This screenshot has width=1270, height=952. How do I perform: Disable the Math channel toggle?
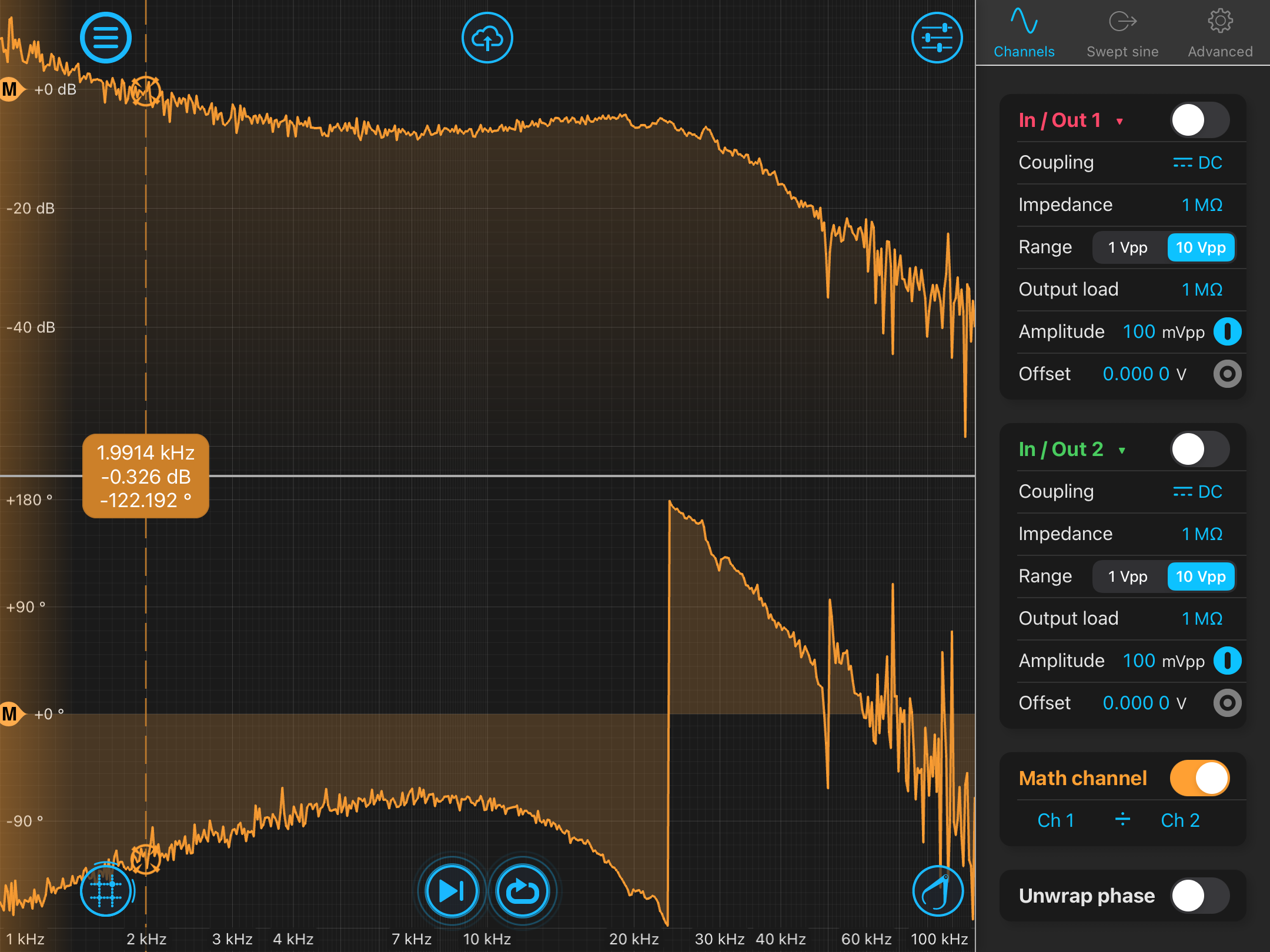point(1199,778)
